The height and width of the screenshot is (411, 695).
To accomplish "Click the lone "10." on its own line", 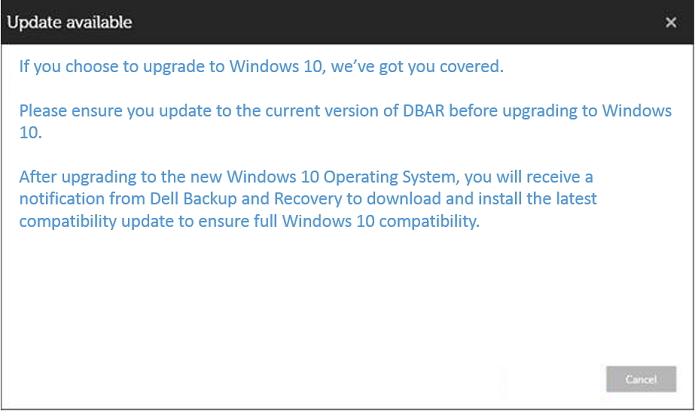I will (31, 131).
